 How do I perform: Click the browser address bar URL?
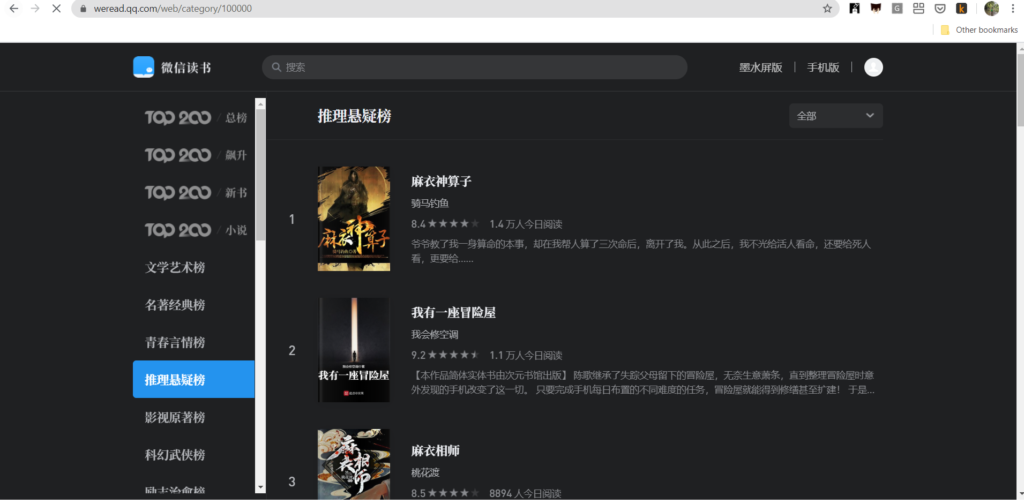point(171,9)
